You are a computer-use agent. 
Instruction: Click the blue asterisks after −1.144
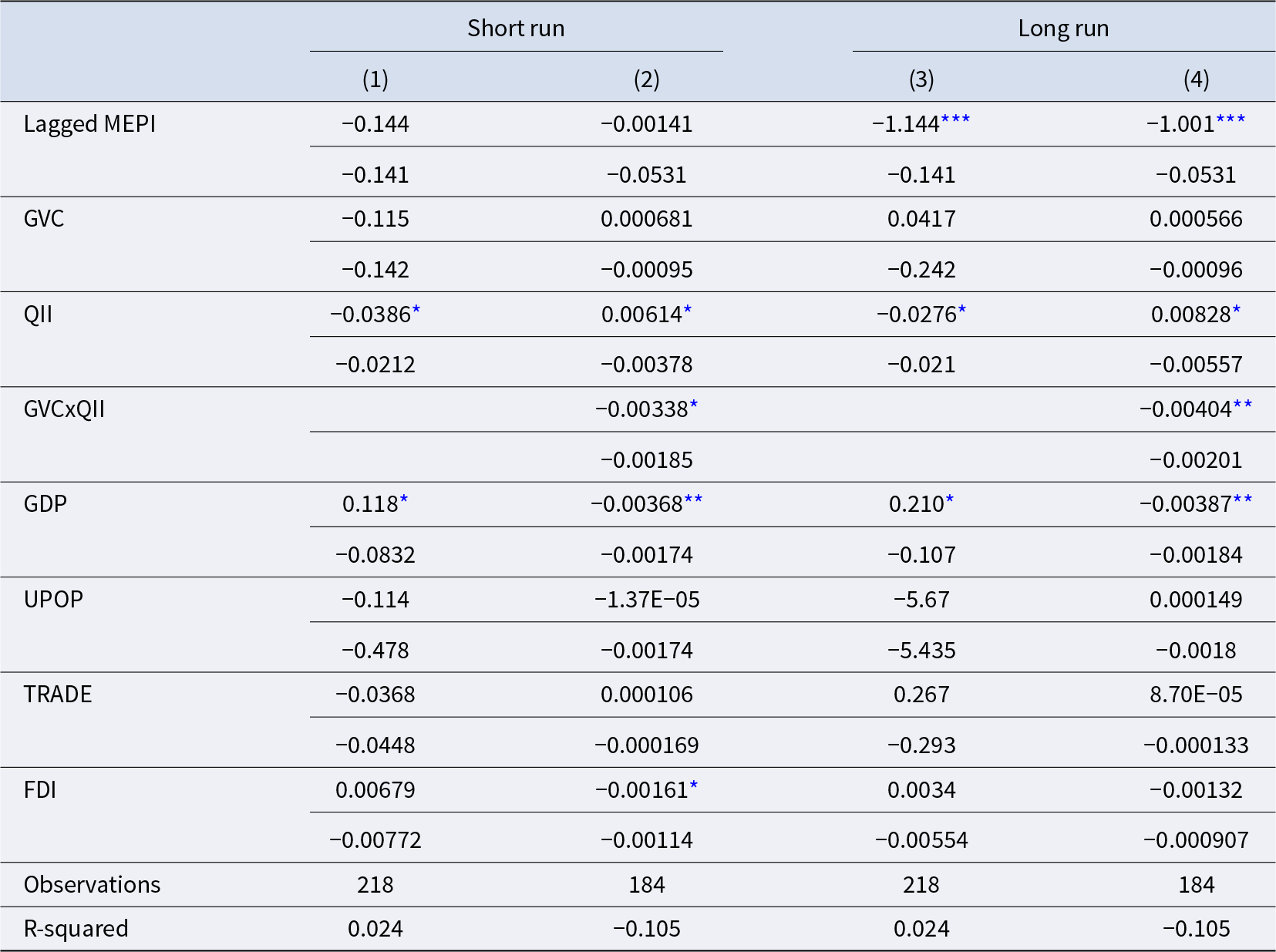[x=955, y=120]
